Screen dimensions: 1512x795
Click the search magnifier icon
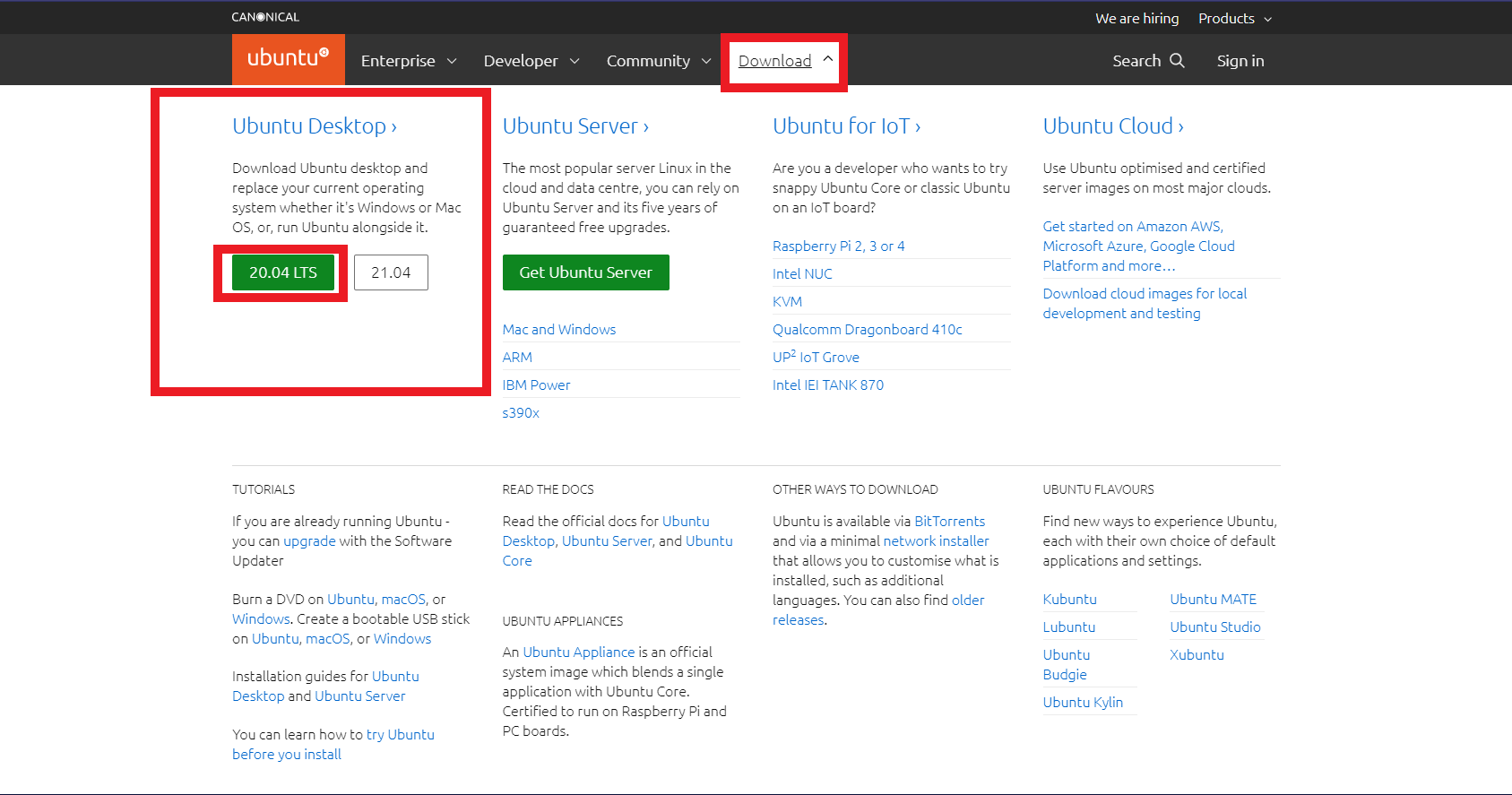1177,60
